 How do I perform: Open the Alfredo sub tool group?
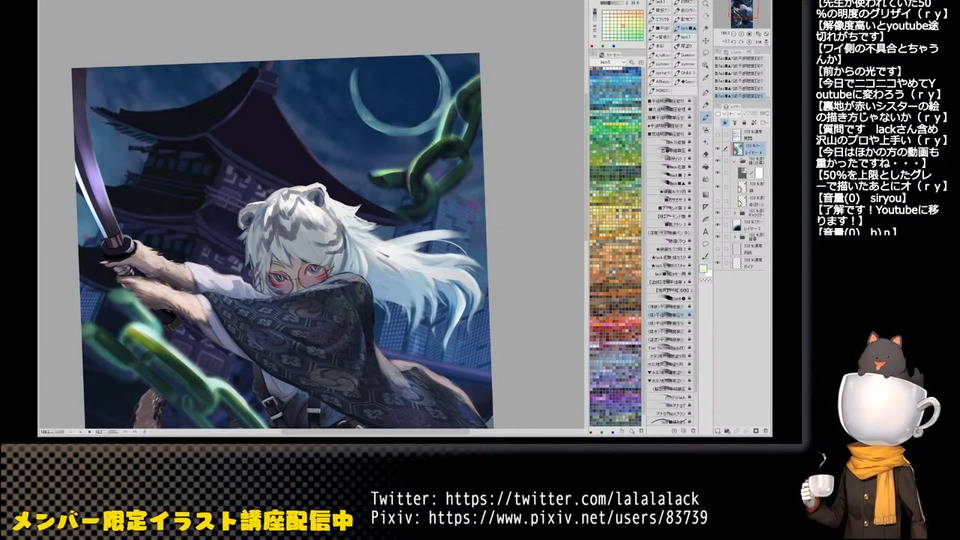coord(659,82)
